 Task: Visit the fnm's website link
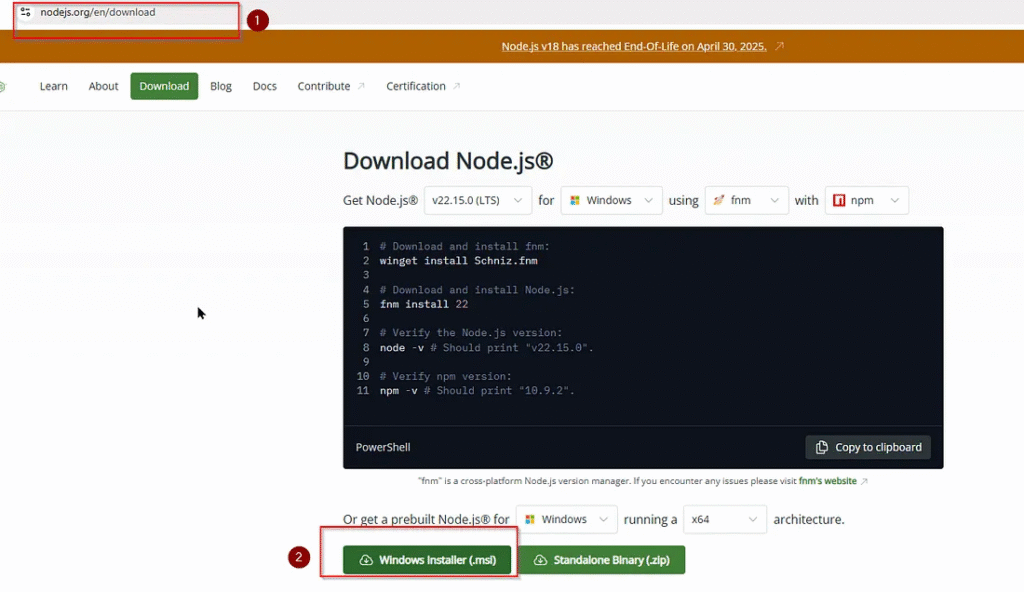pos(827,481)
